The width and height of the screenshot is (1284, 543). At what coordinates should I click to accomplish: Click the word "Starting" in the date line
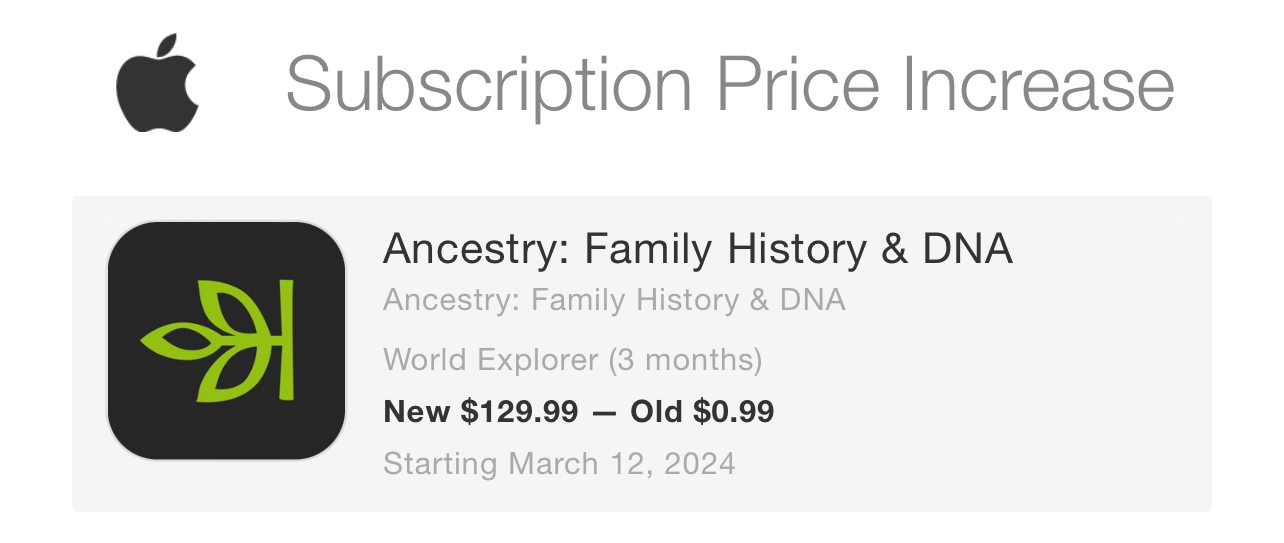440,464
